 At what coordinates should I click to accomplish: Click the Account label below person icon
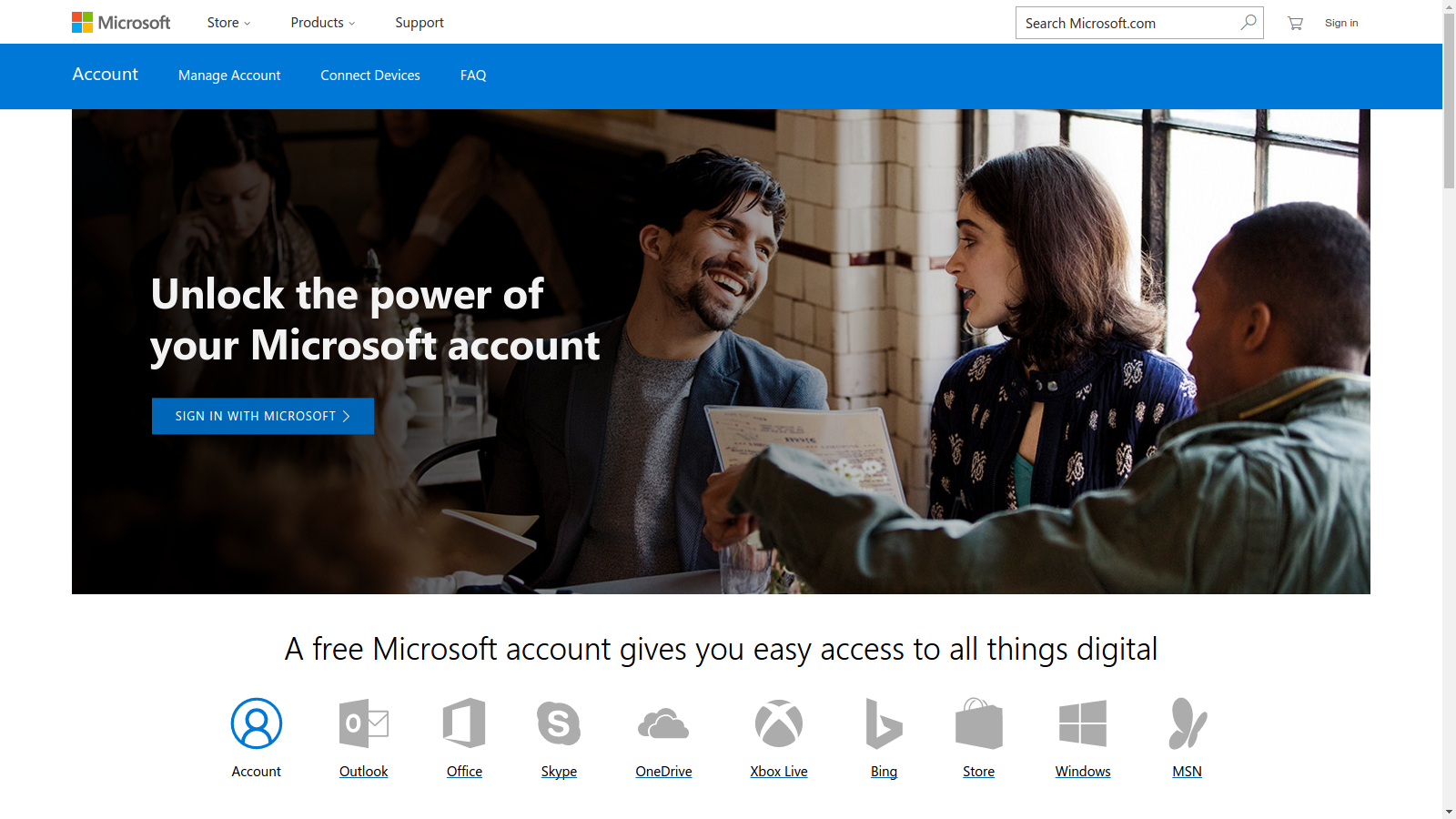point(257,772)
